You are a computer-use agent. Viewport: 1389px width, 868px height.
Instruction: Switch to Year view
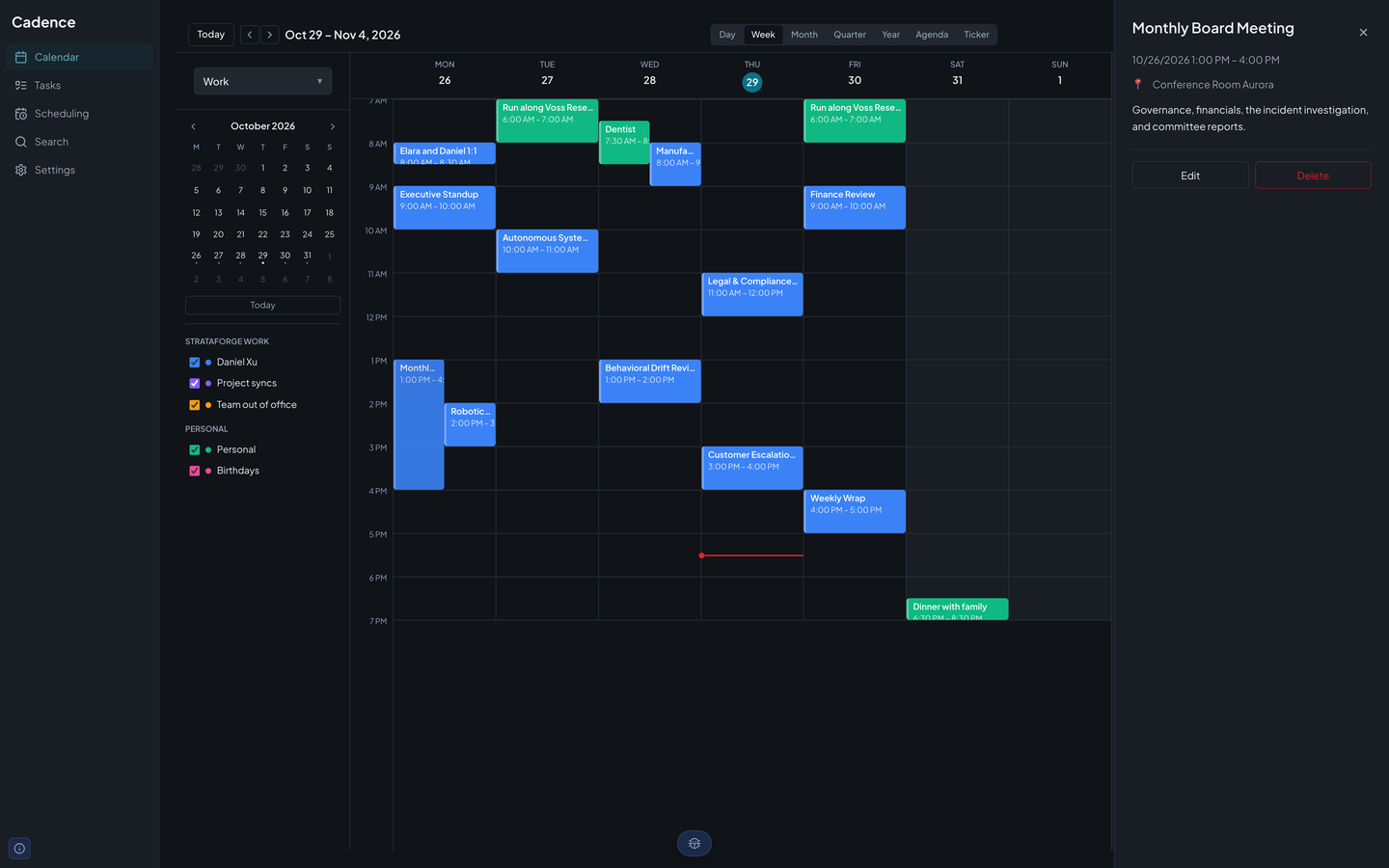[891, 35]
